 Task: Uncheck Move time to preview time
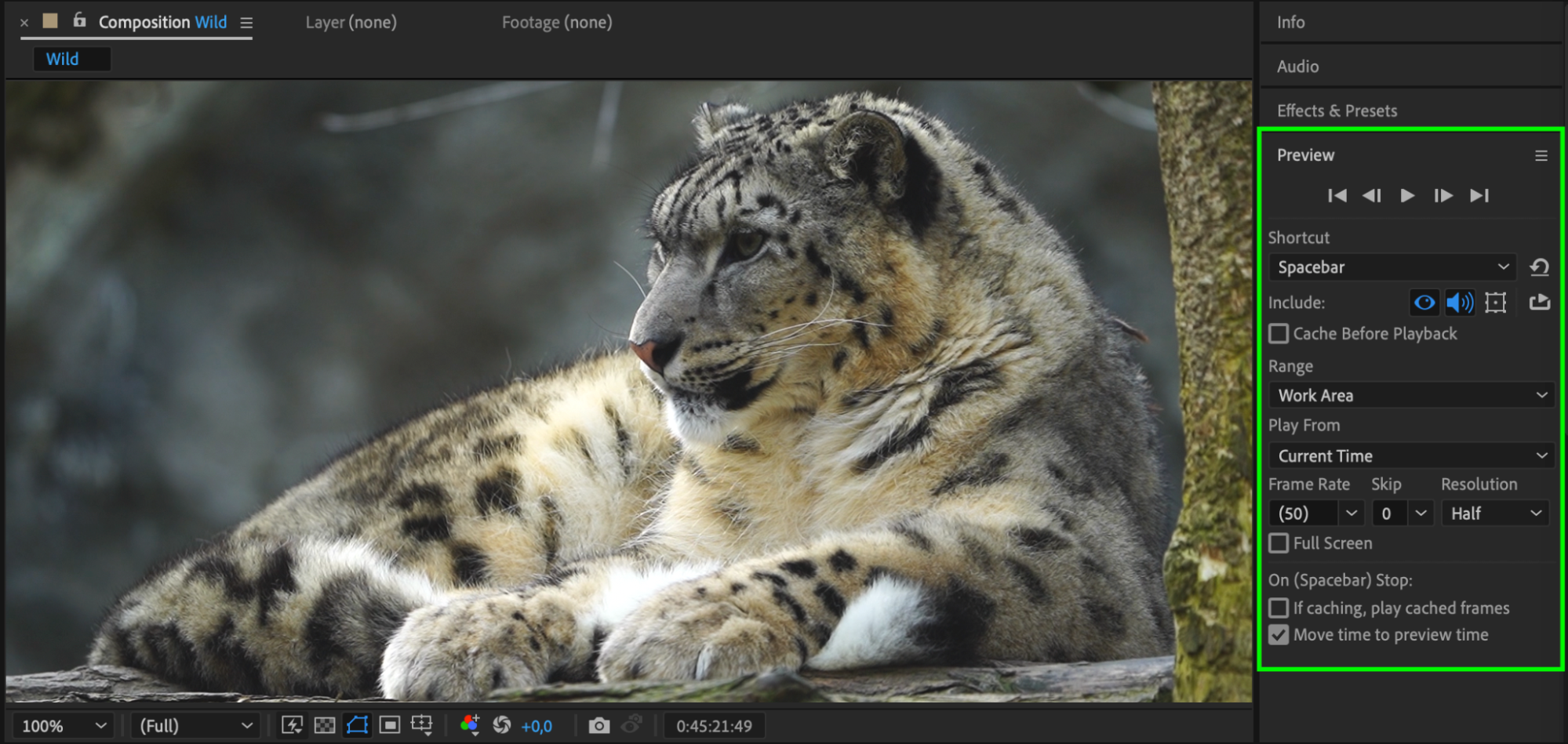click(1279, 635)
